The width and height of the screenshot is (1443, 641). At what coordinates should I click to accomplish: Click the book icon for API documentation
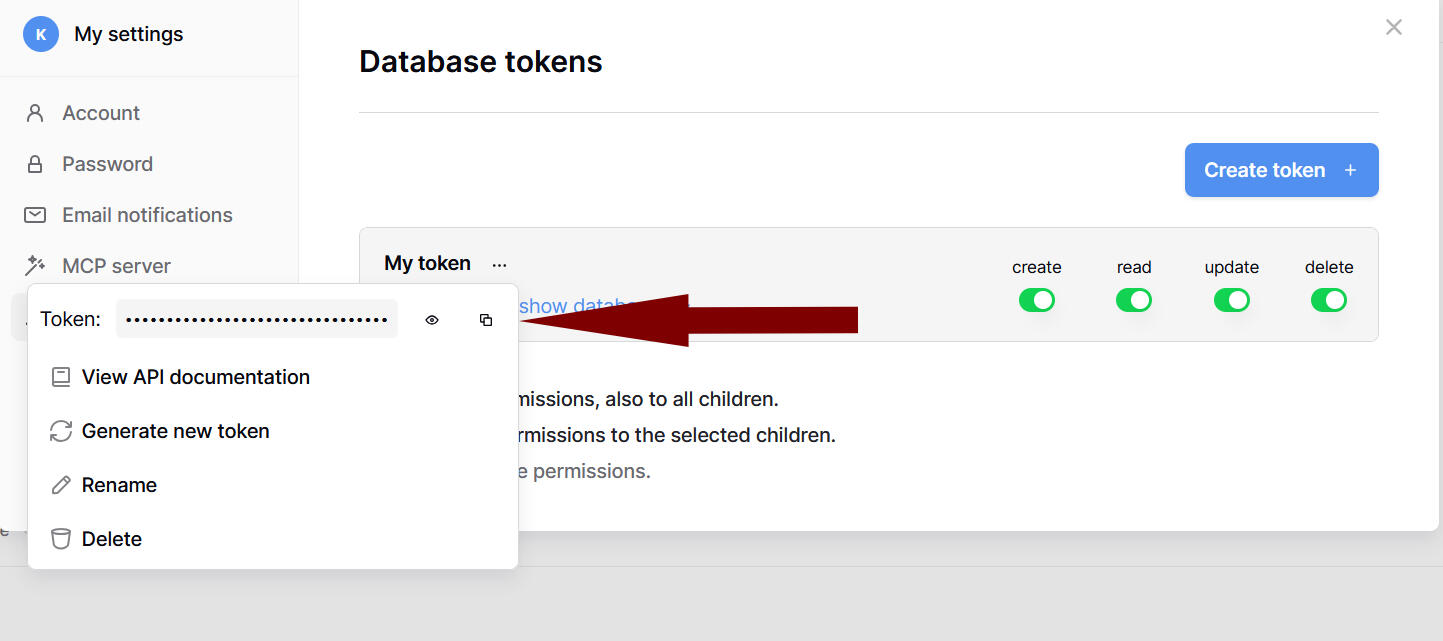pos(61,377)
